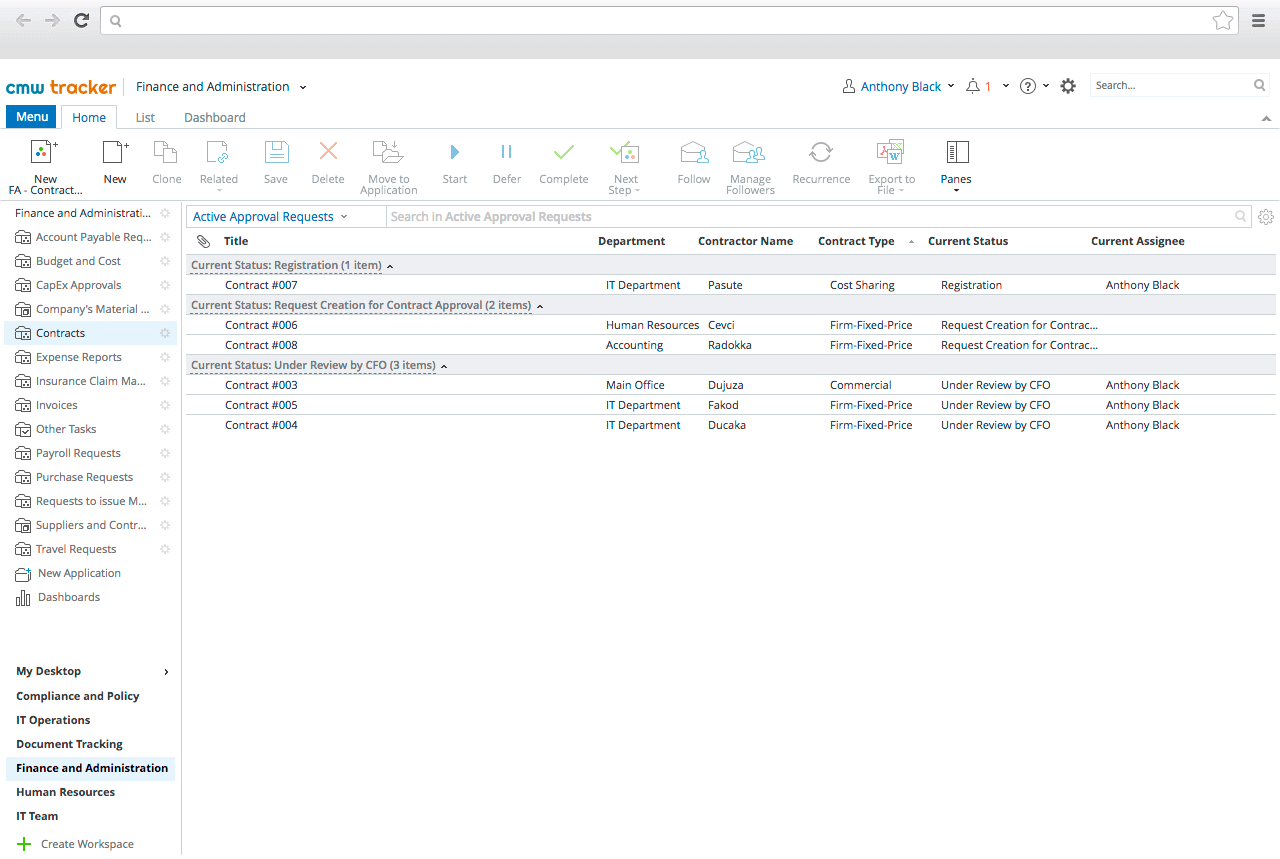Click the New FA - Contract toolbar icon

(x=45, y=152)
